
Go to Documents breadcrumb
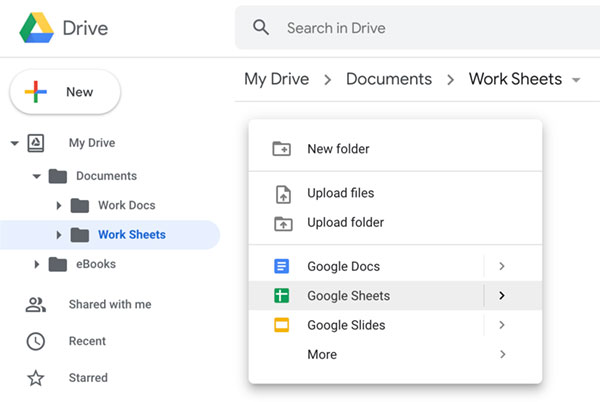(x=389, y=79)
